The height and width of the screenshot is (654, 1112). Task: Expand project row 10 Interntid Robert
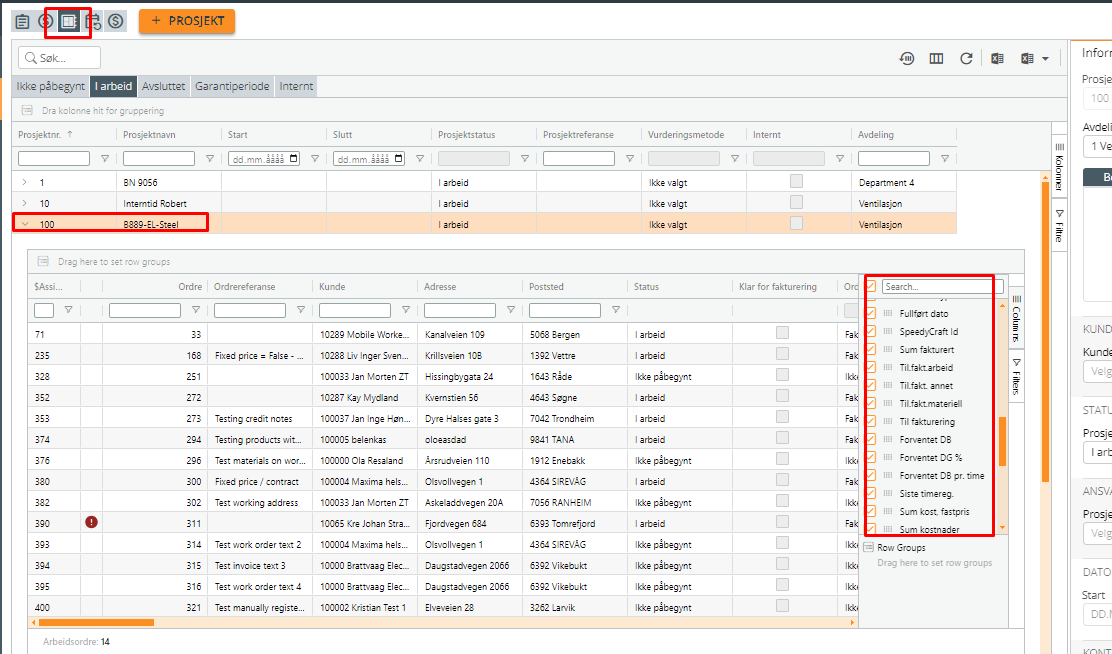pos(25,204)
